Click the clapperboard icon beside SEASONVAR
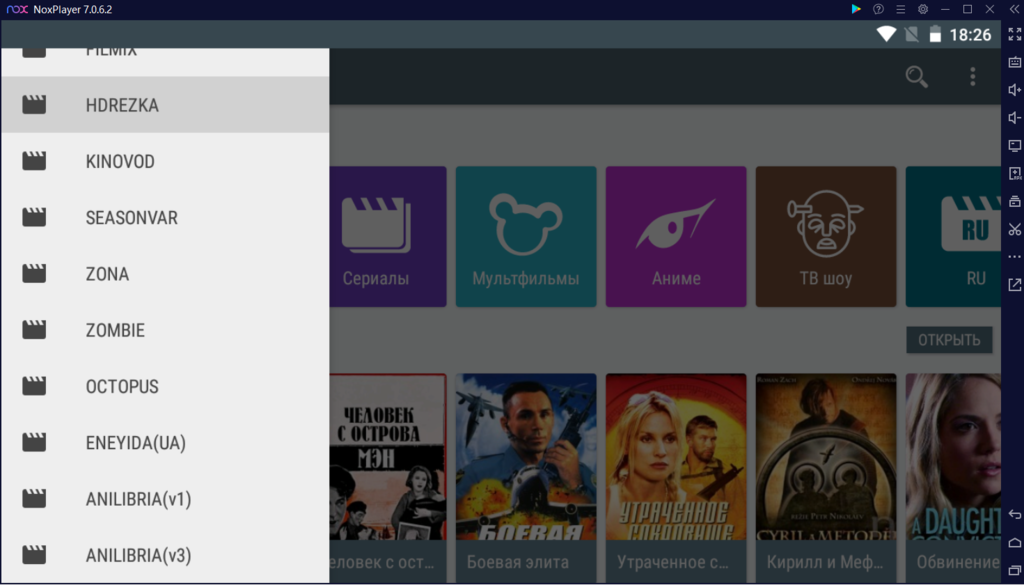Image resolution: width=1024 pixels, height=585 pixels. coord(34,217)
